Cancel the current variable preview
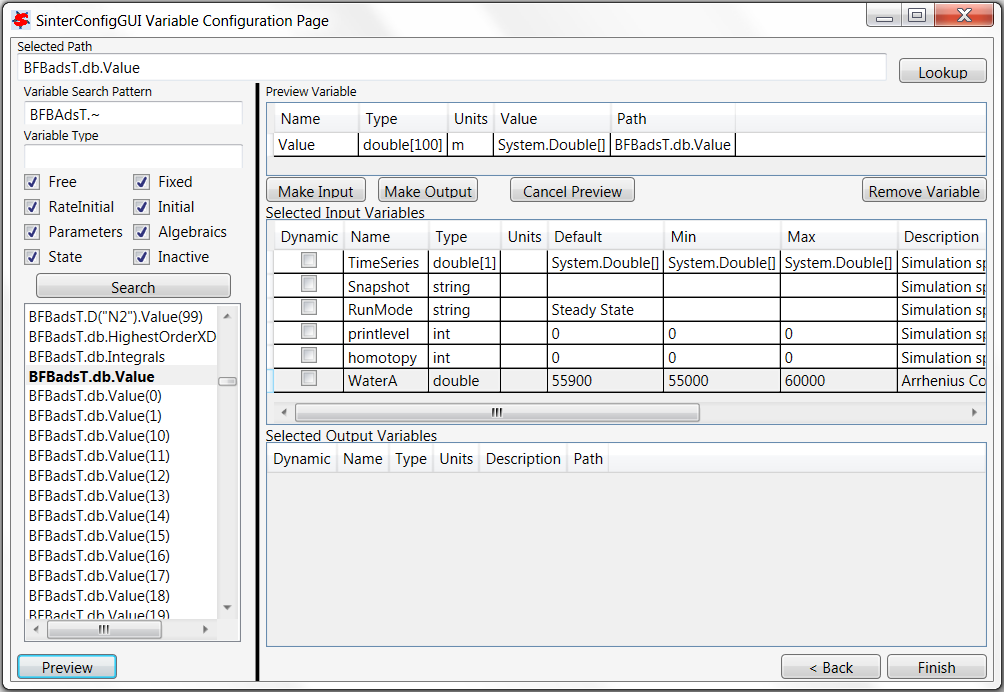 [571, 190]
